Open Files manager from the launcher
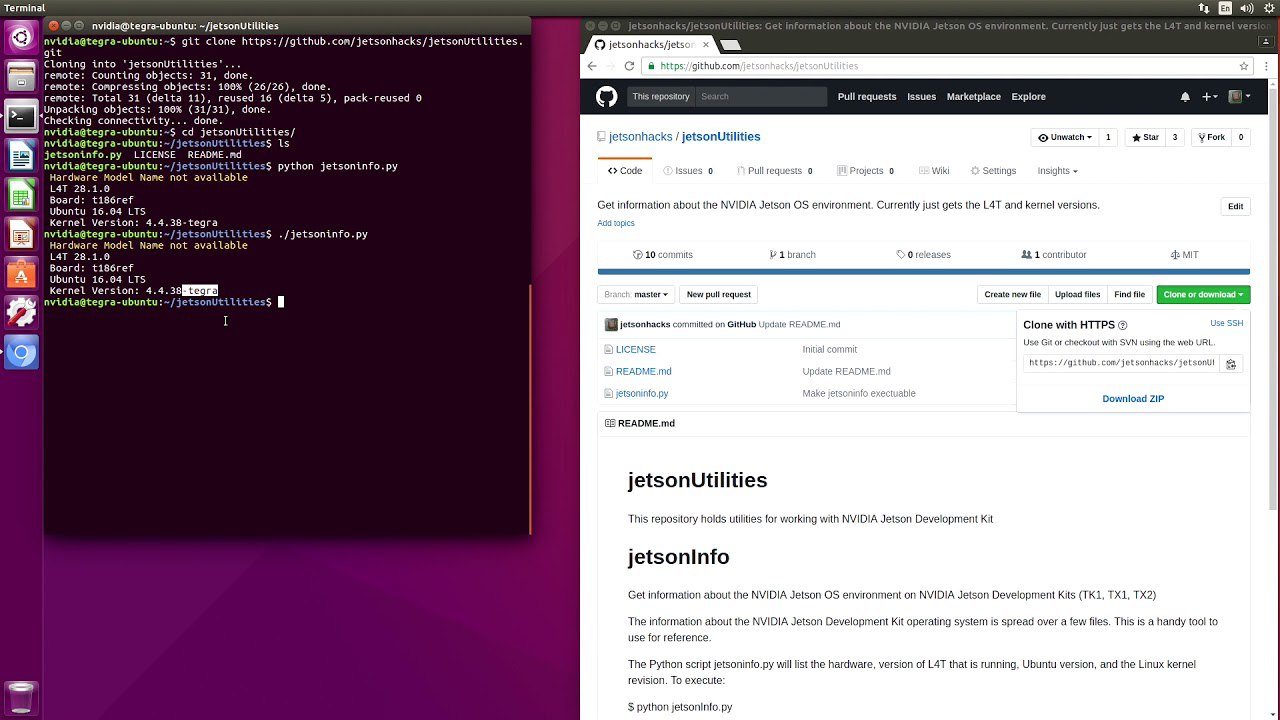Image resolution: width=1280 pixels, height=720 pixels. click(21, 78)
